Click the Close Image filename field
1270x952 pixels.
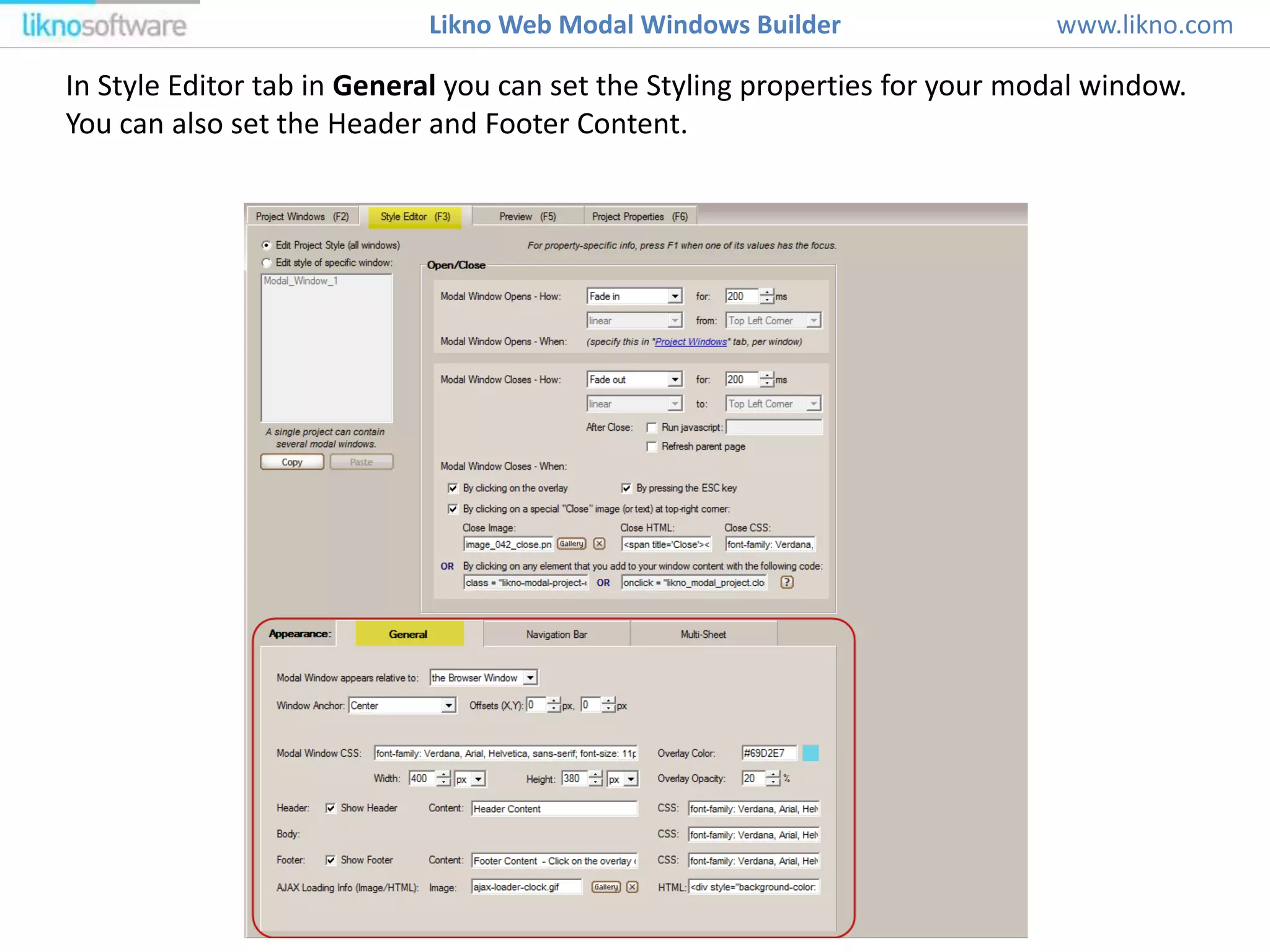click(x=508, y=544)
